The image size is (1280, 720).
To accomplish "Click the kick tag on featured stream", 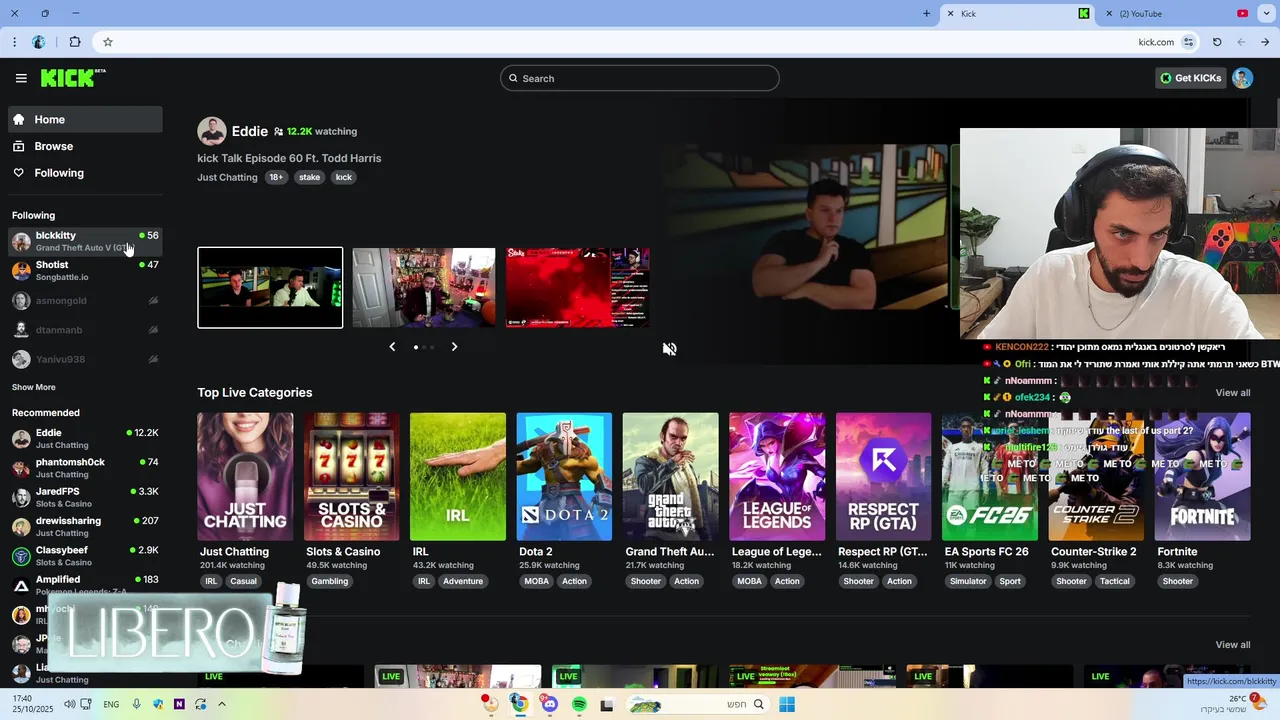I will 344,177.
